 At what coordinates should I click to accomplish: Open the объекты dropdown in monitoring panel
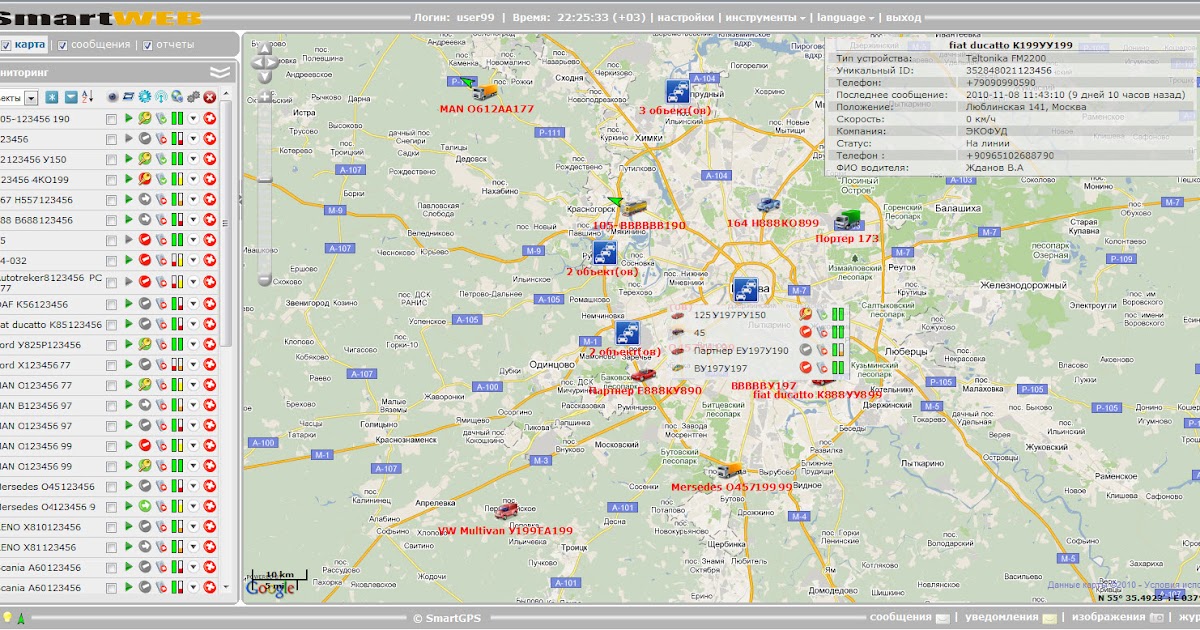(x=31, y=98)
